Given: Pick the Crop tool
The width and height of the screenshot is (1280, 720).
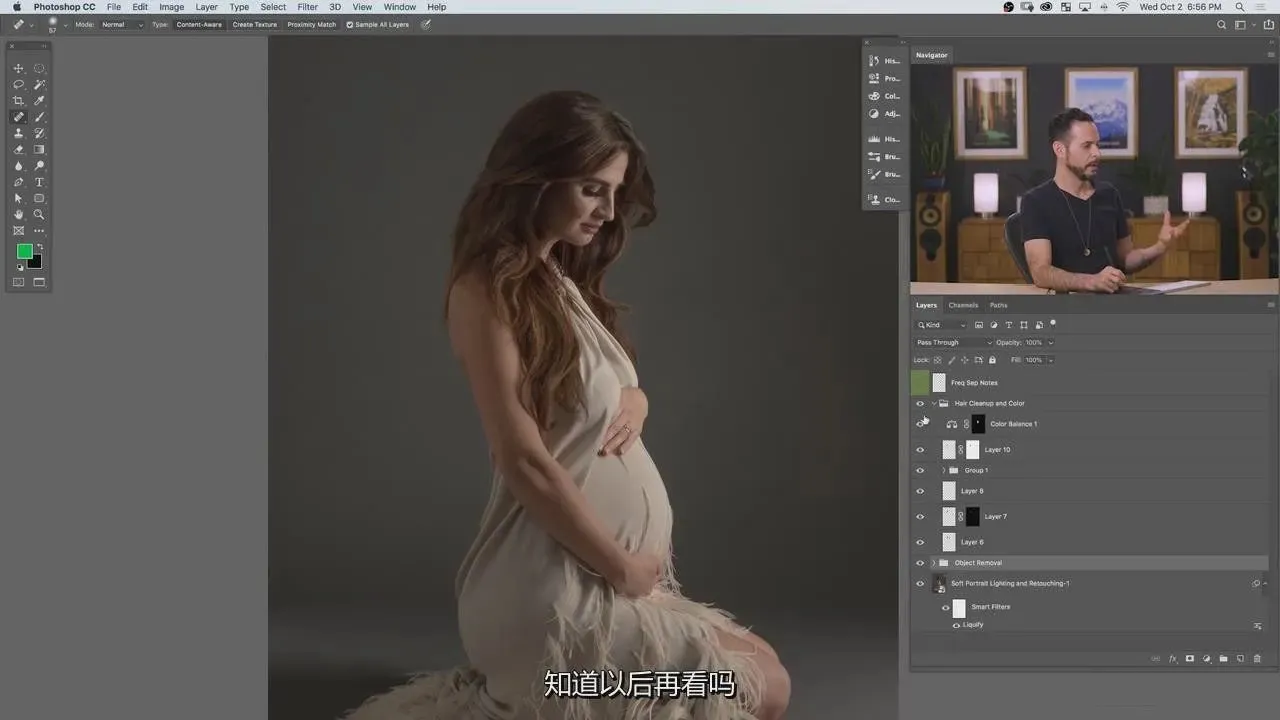Looking at the screenshot, I should pyautogui.click(x=18, y=101).
